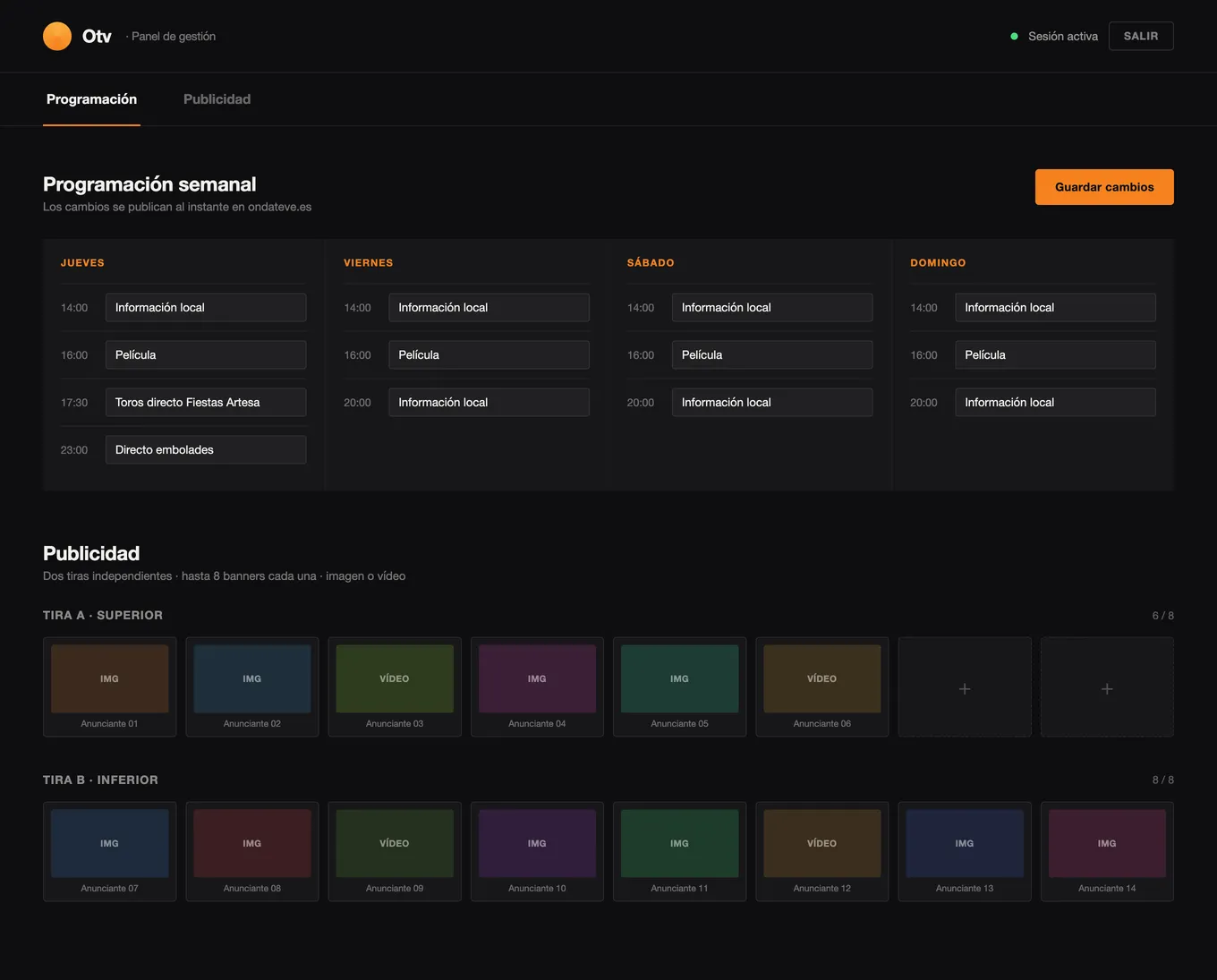Edit Viernes 16:00 Película field

tap(489, 355)
